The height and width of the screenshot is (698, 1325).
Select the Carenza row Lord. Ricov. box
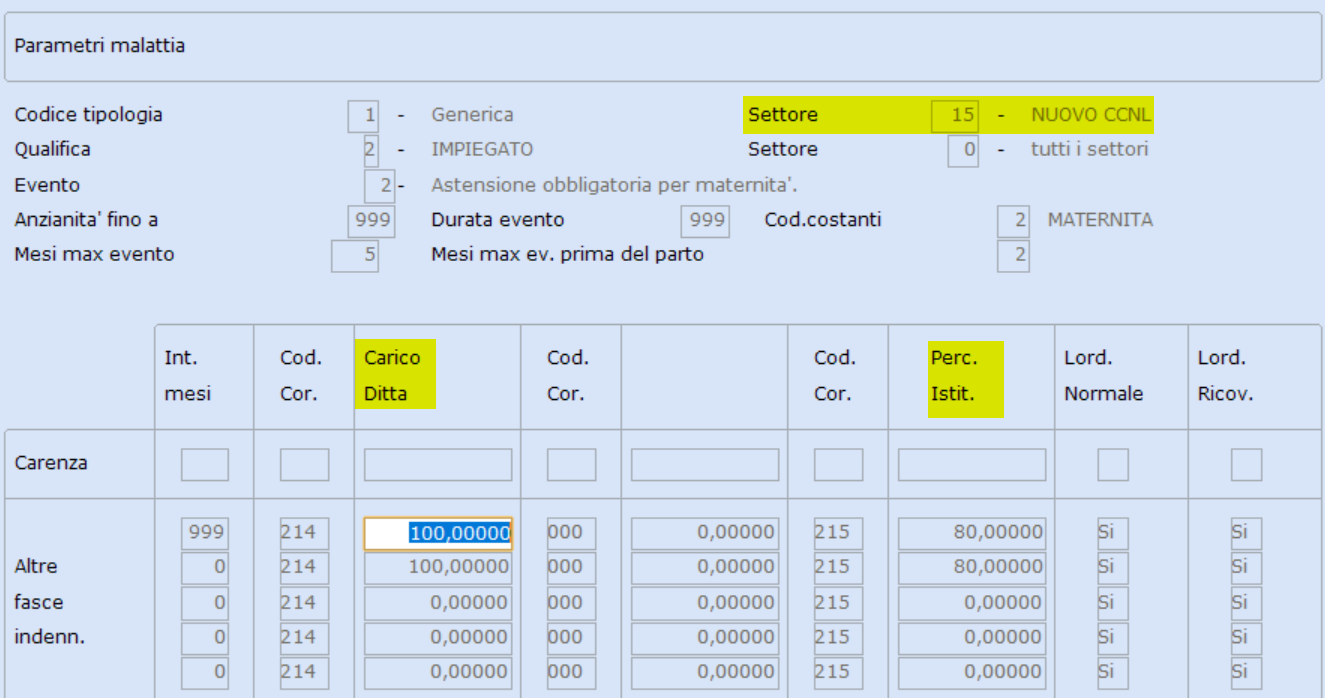(x=1246, y=465)
